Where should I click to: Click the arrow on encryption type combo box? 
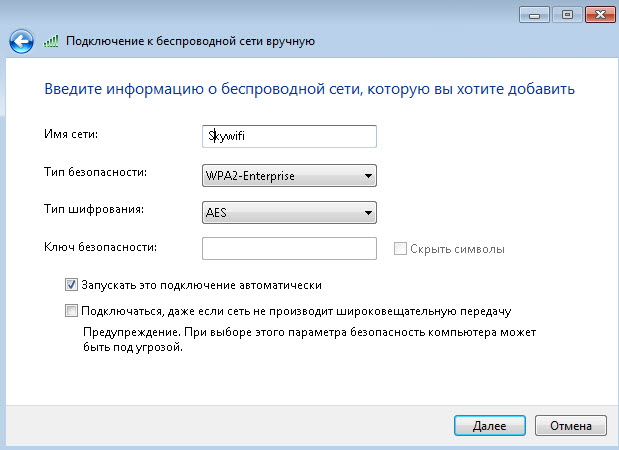pos(368,213)
